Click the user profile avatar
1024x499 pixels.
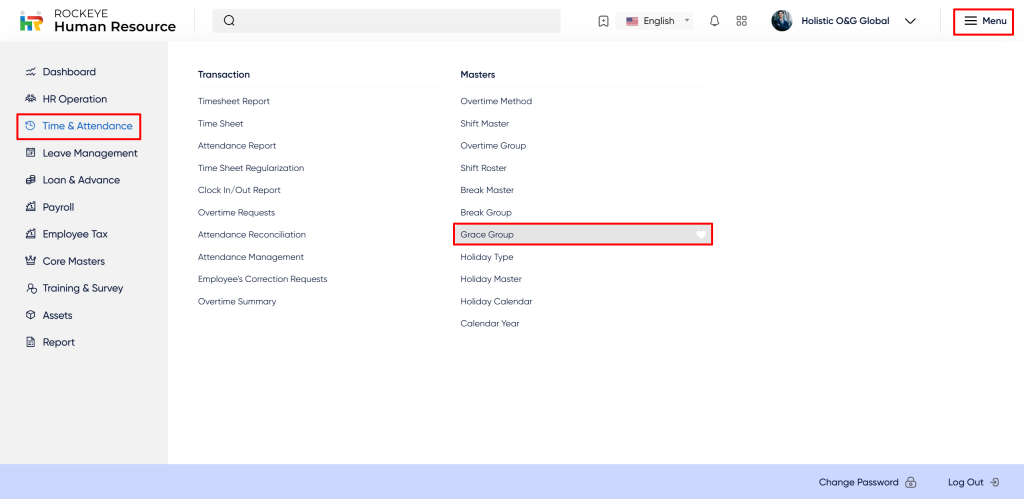pyautogui.click(x=782, y=21)
